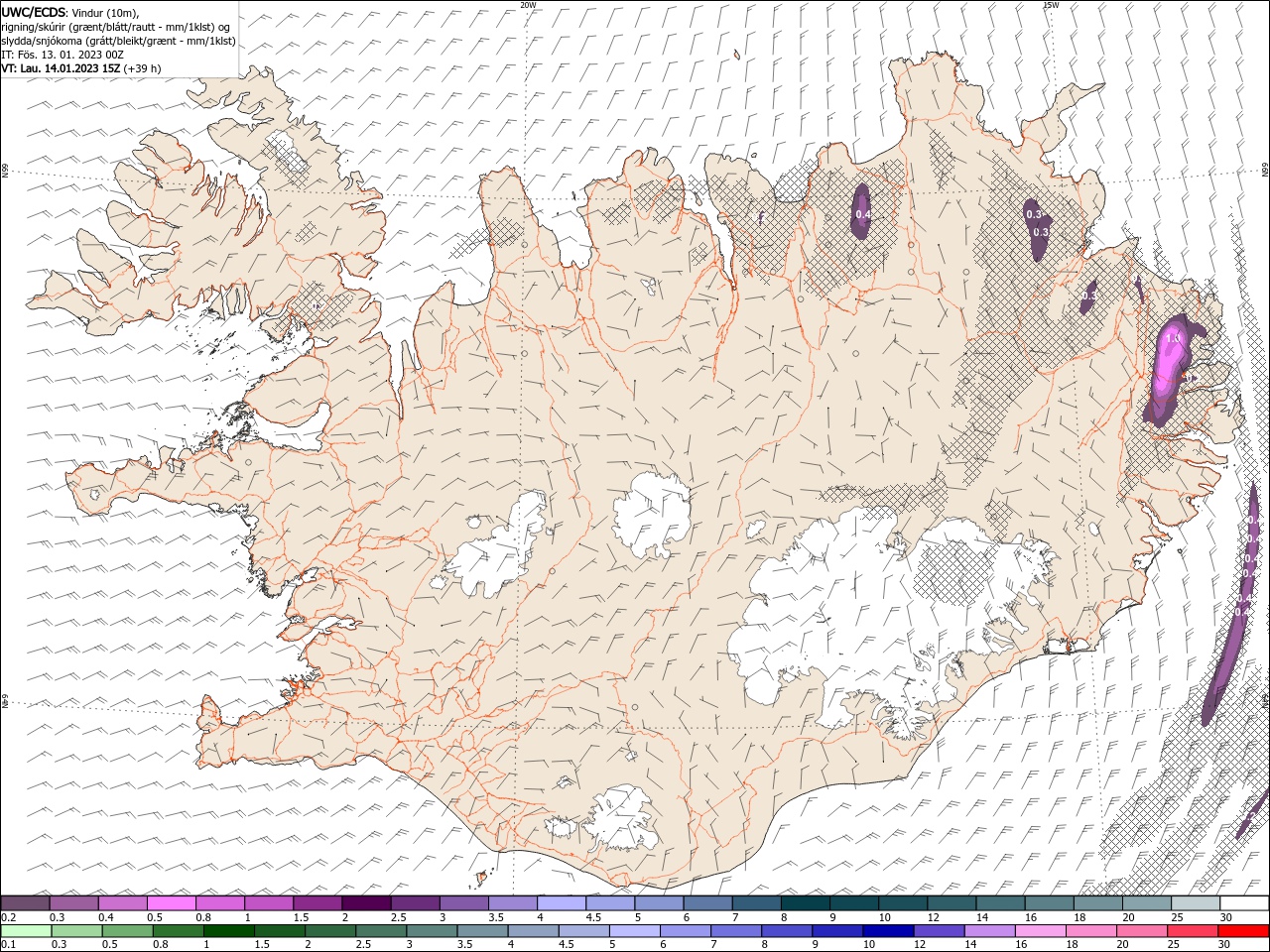This screenshot has height=952, width=1270.
Task: Click the 'IT: Fös. 13. 01. 2023 00Z' line
Action: click(63, 55)
